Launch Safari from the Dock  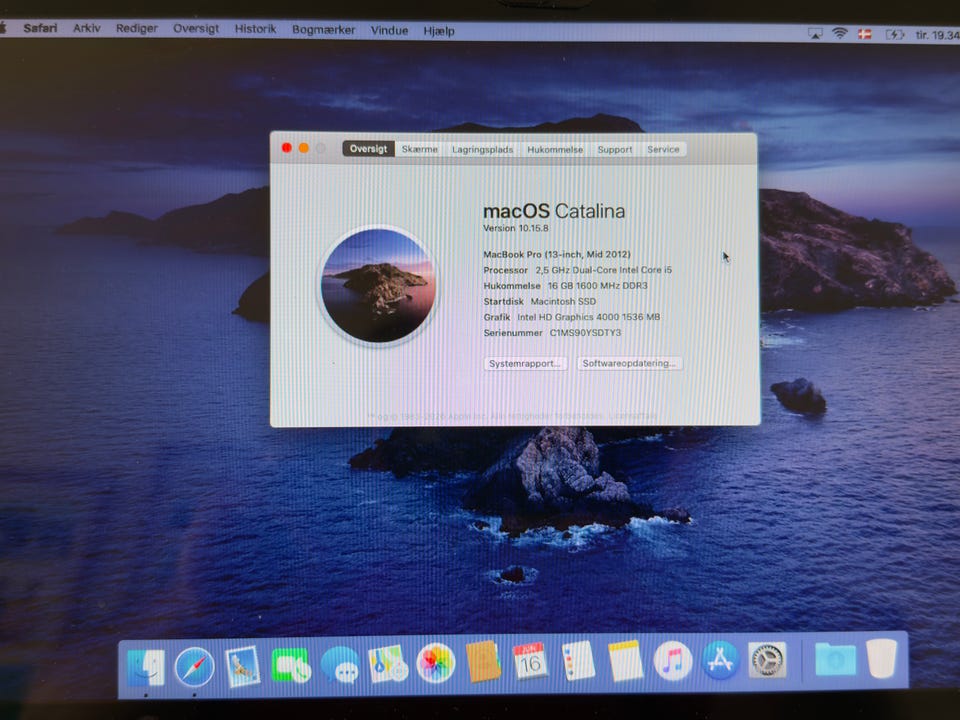pyautogui.click(x=194, y=667)
